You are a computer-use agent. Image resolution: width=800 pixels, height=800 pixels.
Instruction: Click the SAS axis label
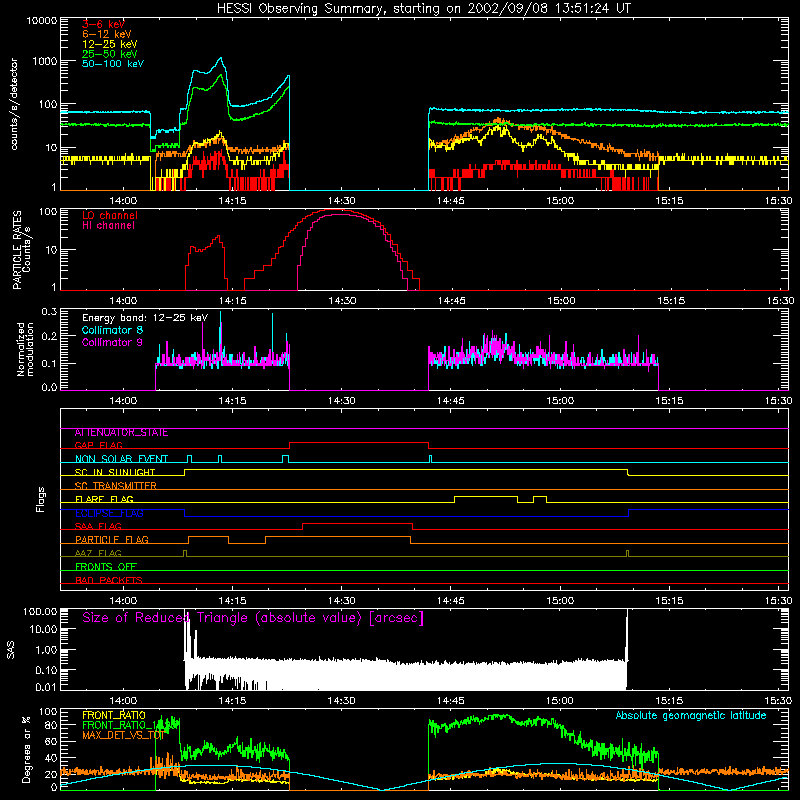point(11,650)
